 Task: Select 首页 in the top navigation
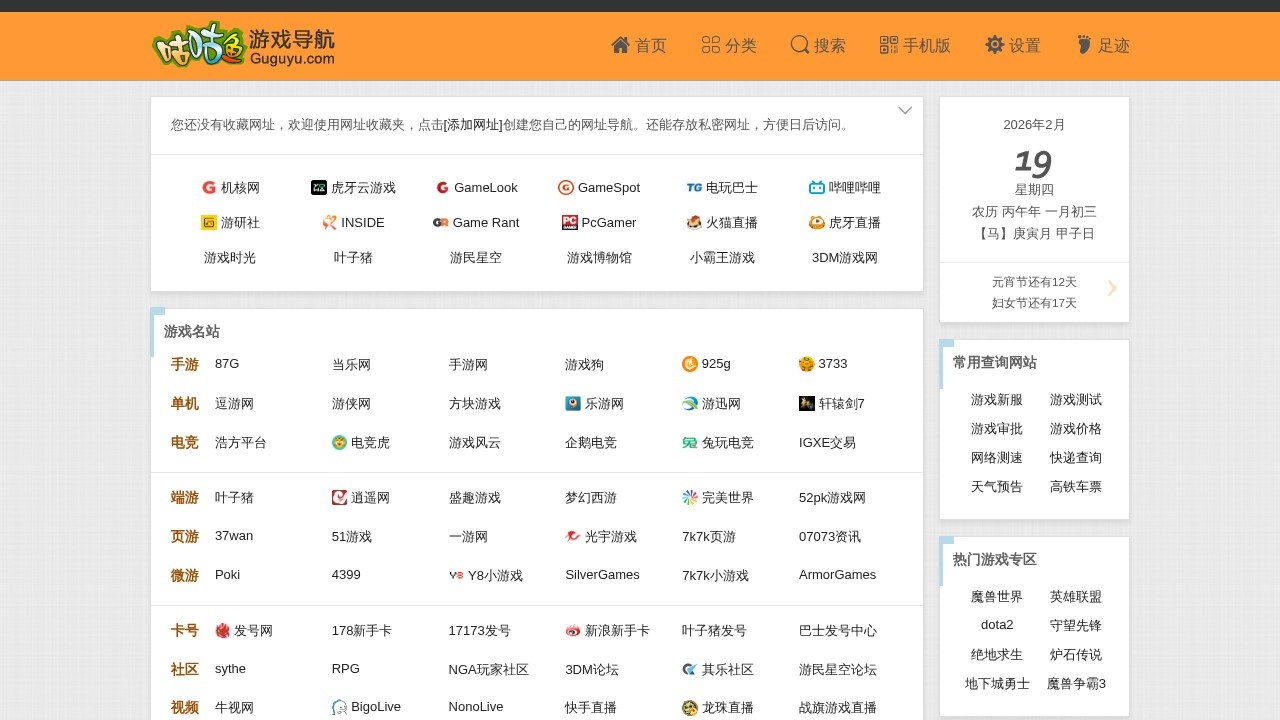coord(650,45)
